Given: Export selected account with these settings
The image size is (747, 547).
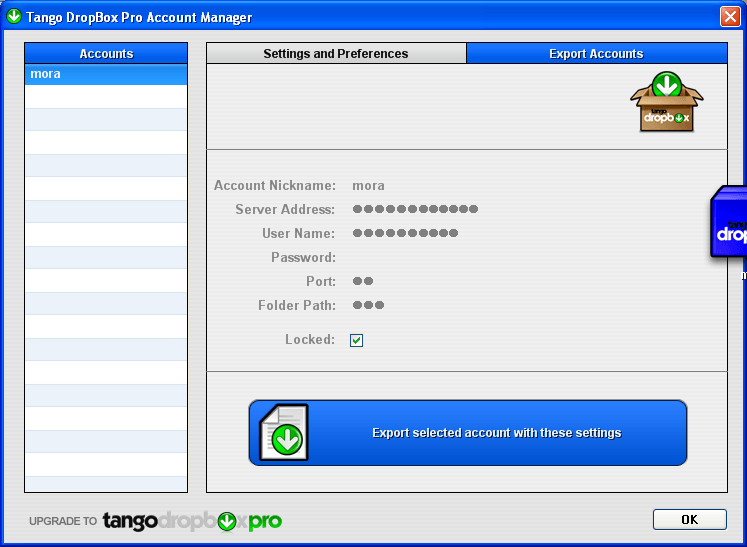Looking at the screenshot, I should click(468, 433).
